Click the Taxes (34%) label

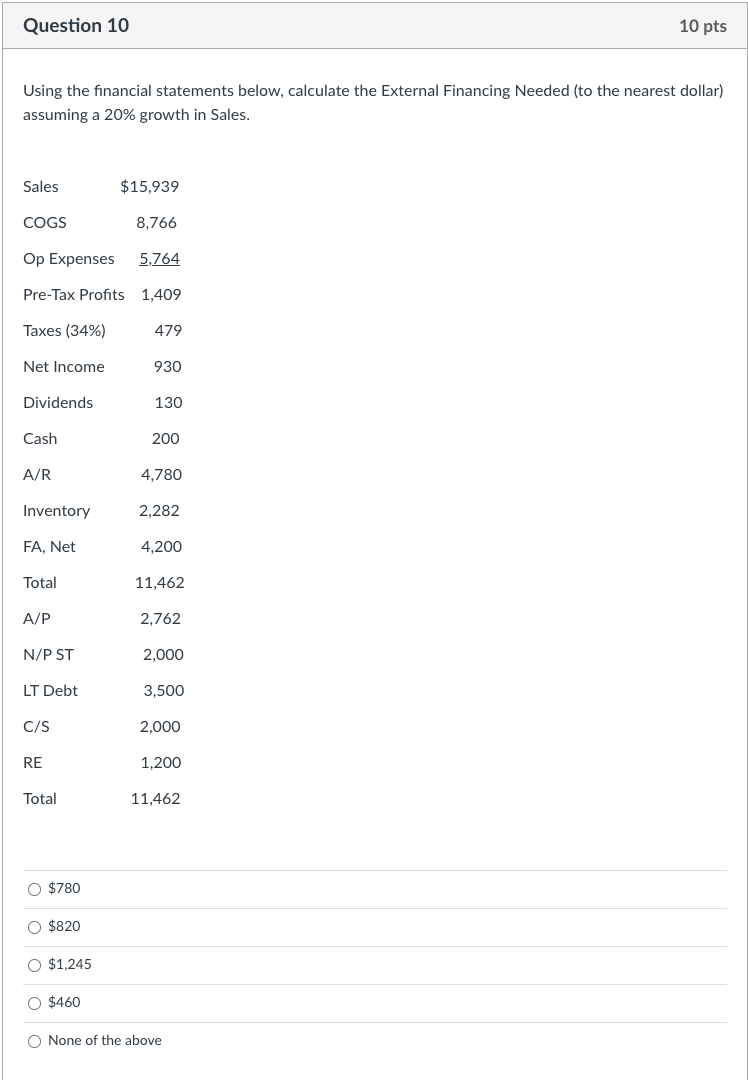[x=64, y=331]
